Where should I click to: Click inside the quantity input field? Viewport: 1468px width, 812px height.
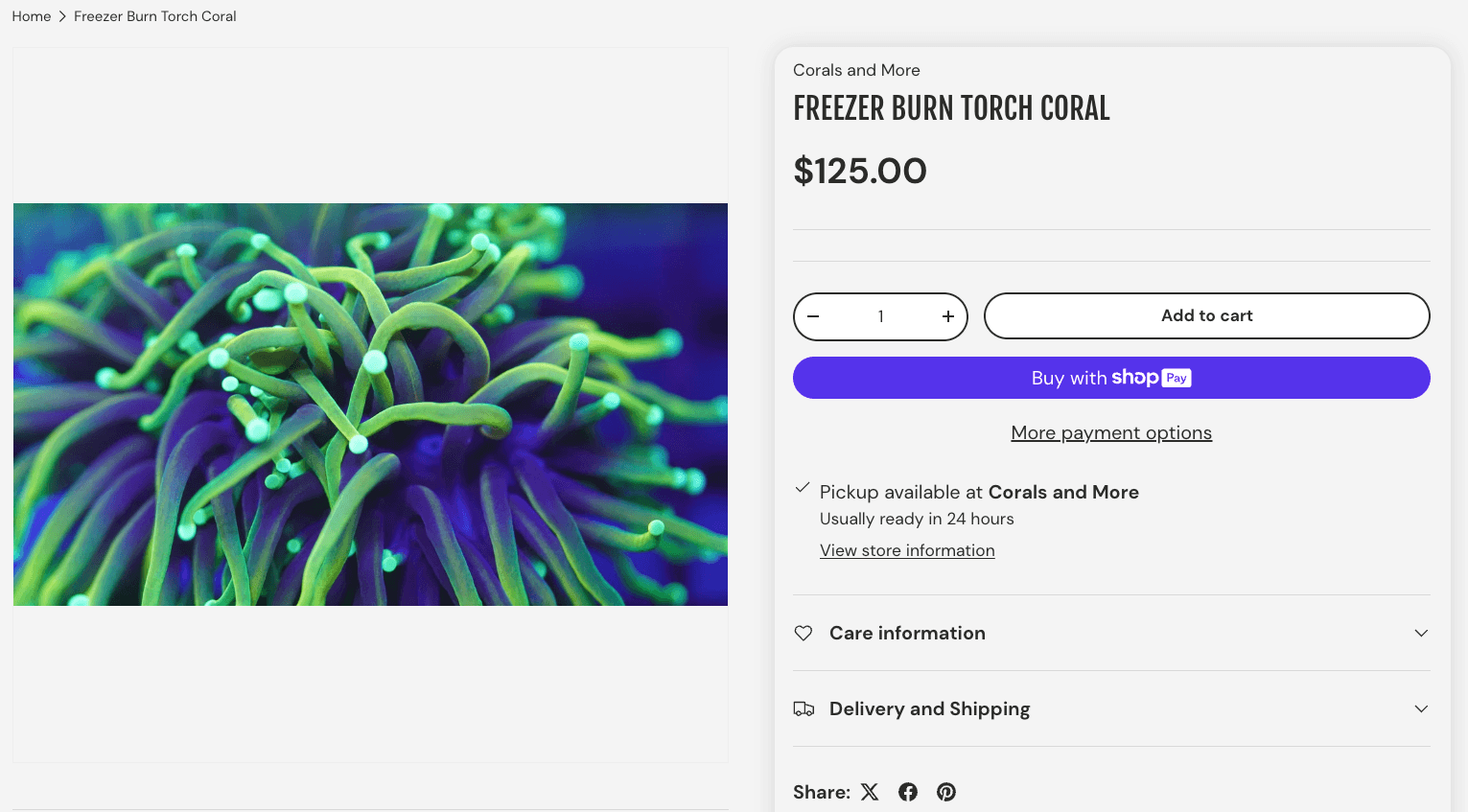(x=880, y=316)
